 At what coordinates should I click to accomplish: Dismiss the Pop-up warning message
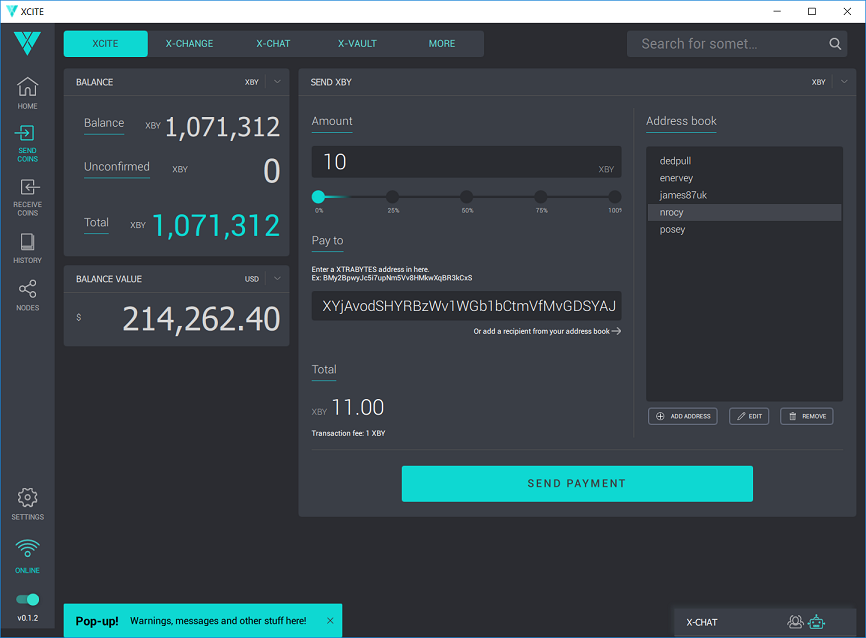330,621
